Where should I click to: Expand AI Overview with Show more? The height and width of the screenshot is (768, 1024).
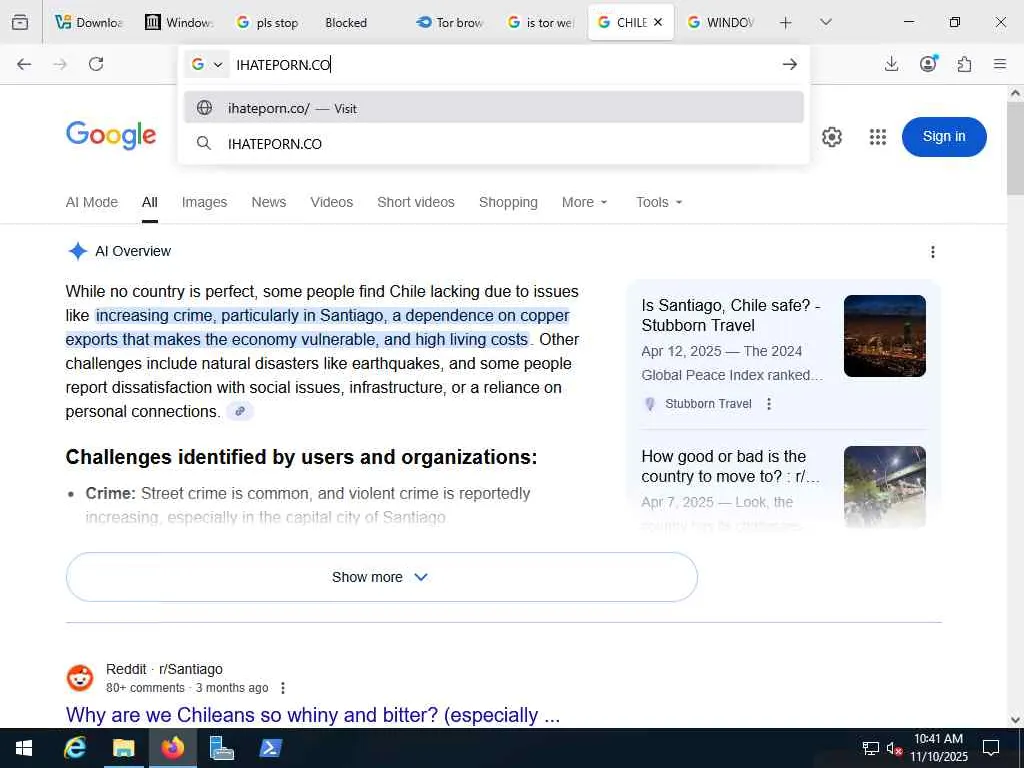[381, 577]
